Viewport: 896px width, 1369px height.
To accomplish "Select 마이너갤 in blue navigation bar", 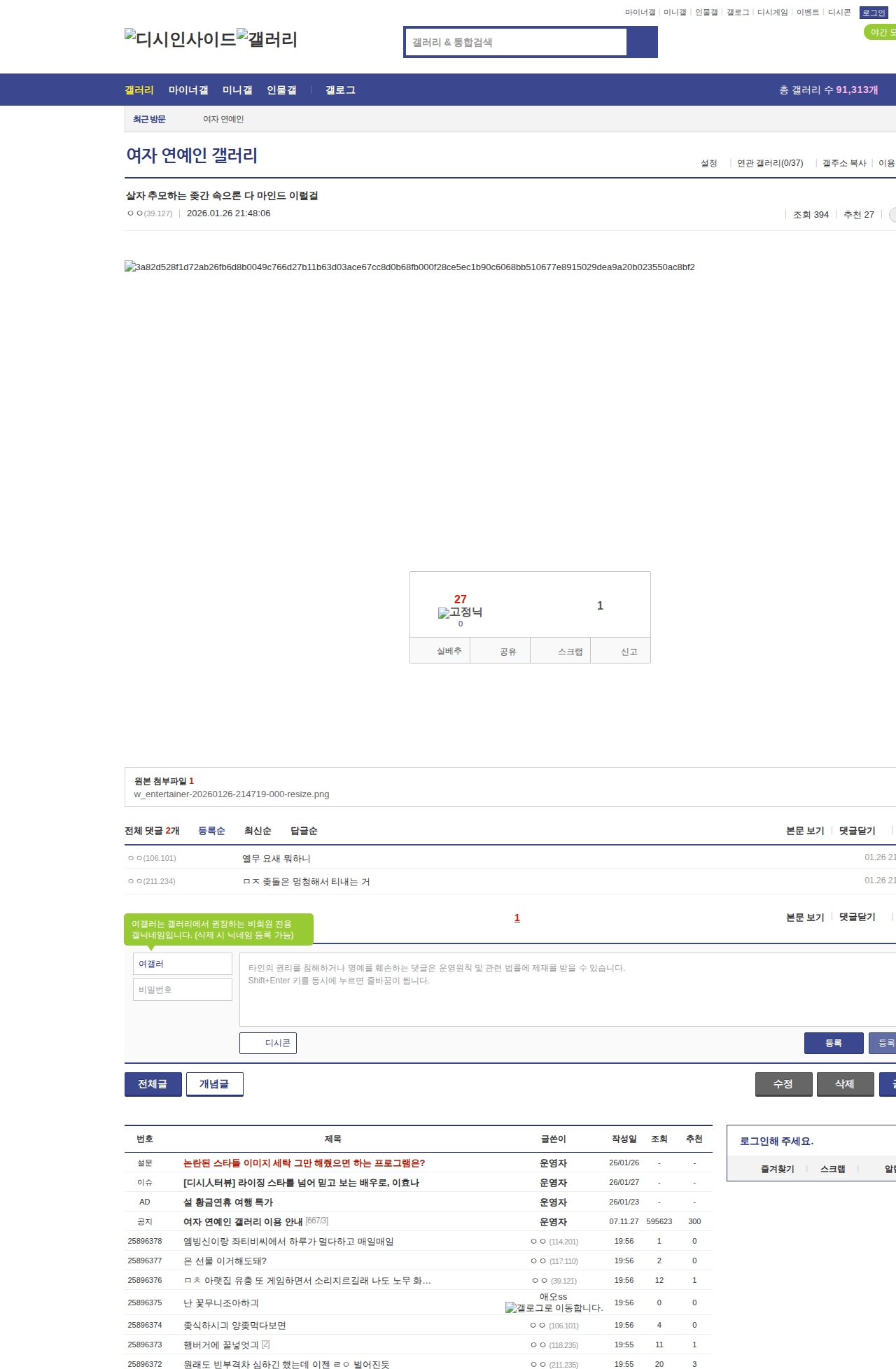I will (188, 90).
